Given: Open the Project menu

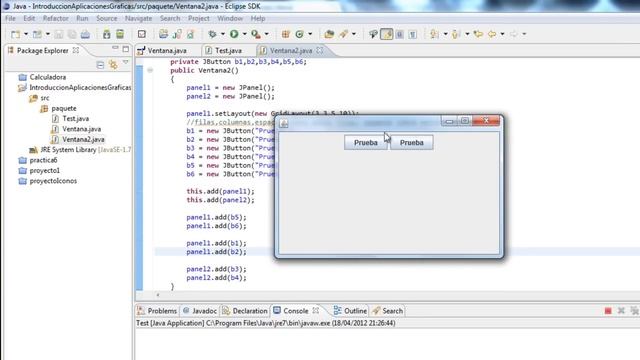Looking at the screenshot, I should [199, 18].
